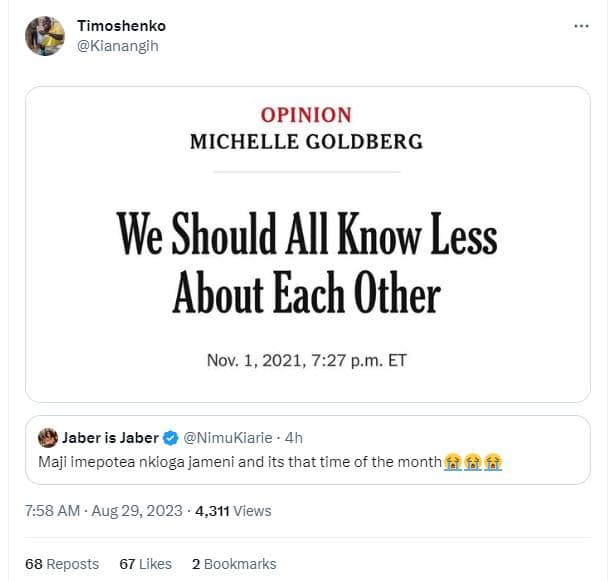Open the three-dot more options menu
Viewport: 611px width, 581px height.
click(x=581, y=25)
